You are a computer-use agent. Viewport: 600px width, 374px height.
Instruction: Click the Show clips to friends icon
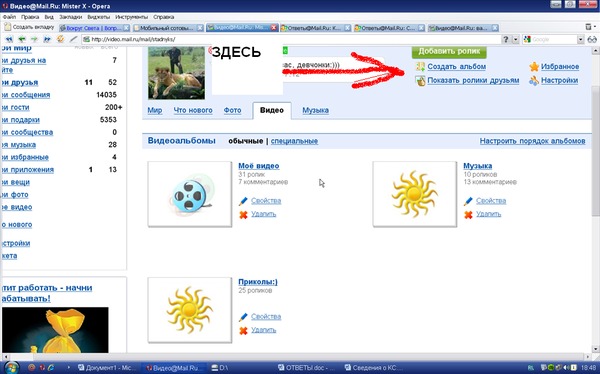[420, 81]
